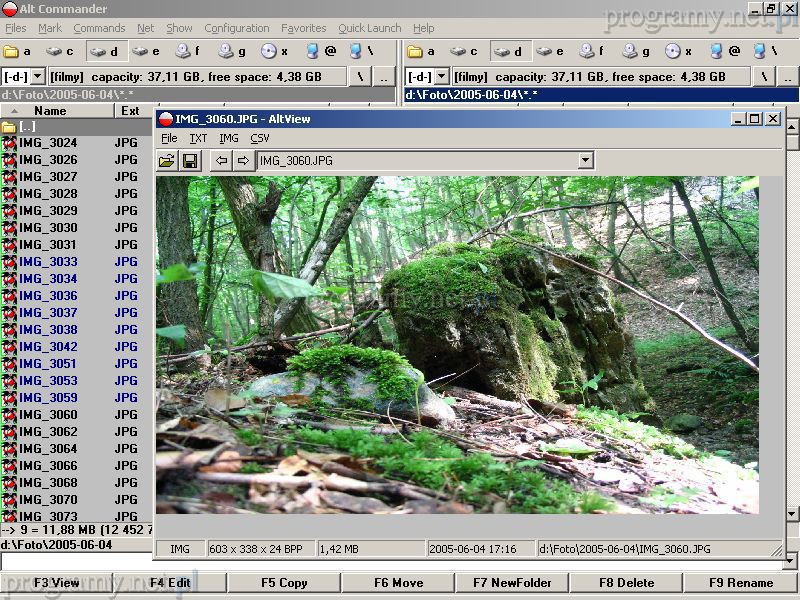Viewport: 800px width, 600px height.
Task: Select drive e in the left panel
Action: click(x=146, y=51)
